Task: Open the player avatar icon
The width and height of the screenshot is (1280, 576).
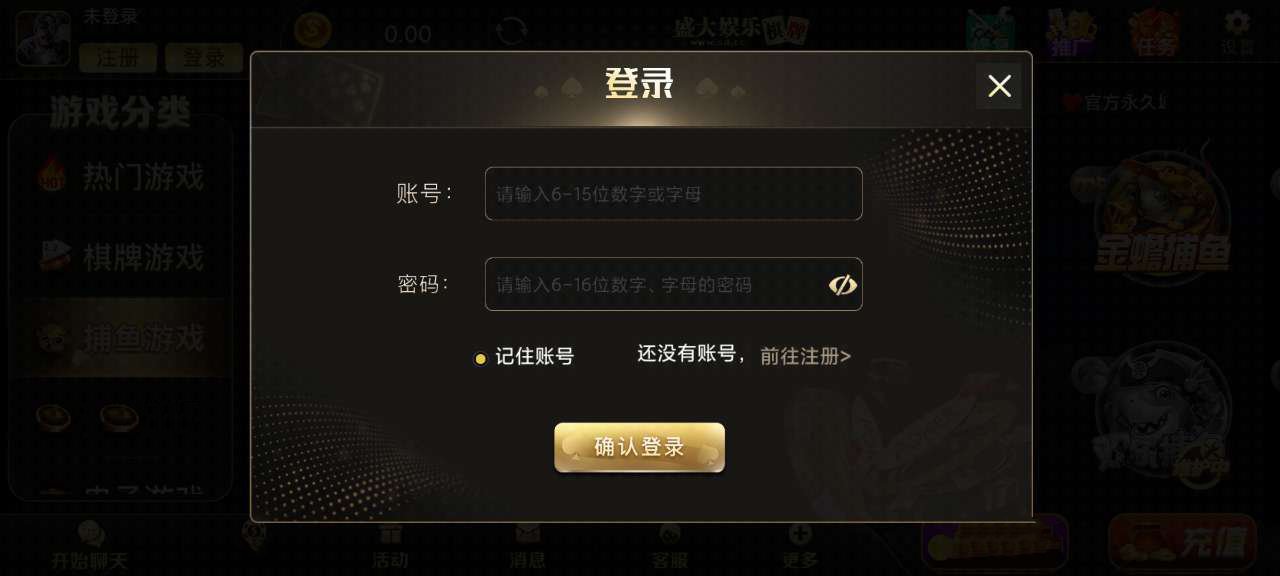Action: point(43,39)
